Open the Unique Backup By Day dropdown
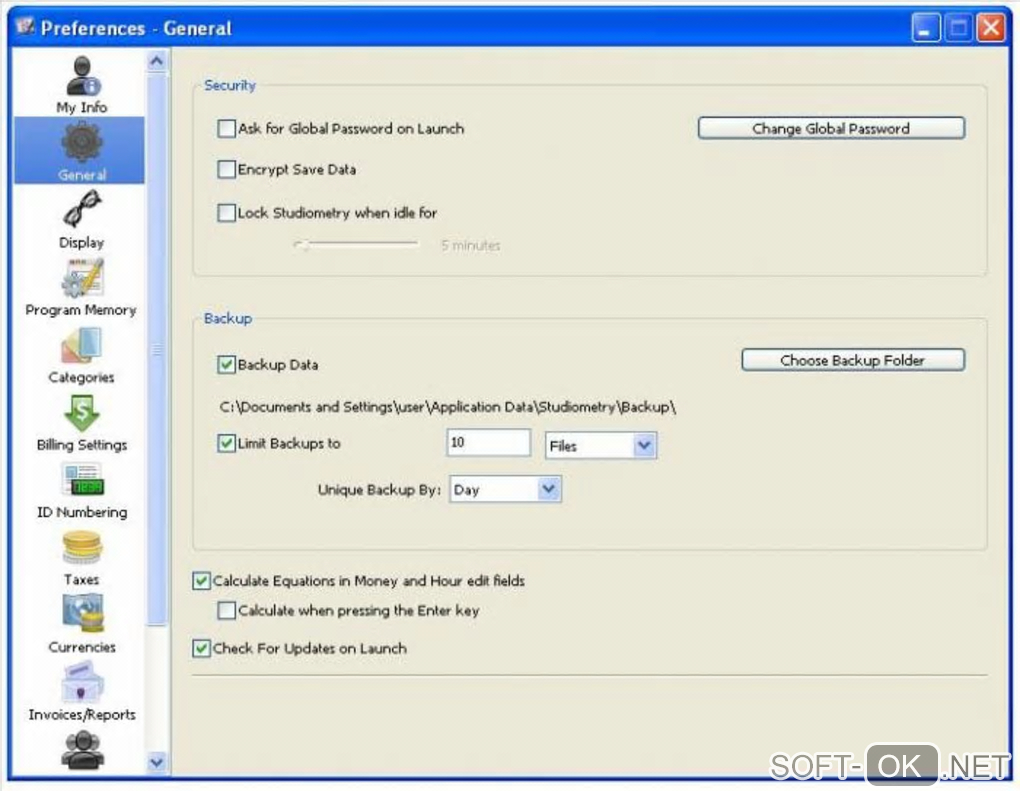1020x791 pixels. click(x=505, y=489)
